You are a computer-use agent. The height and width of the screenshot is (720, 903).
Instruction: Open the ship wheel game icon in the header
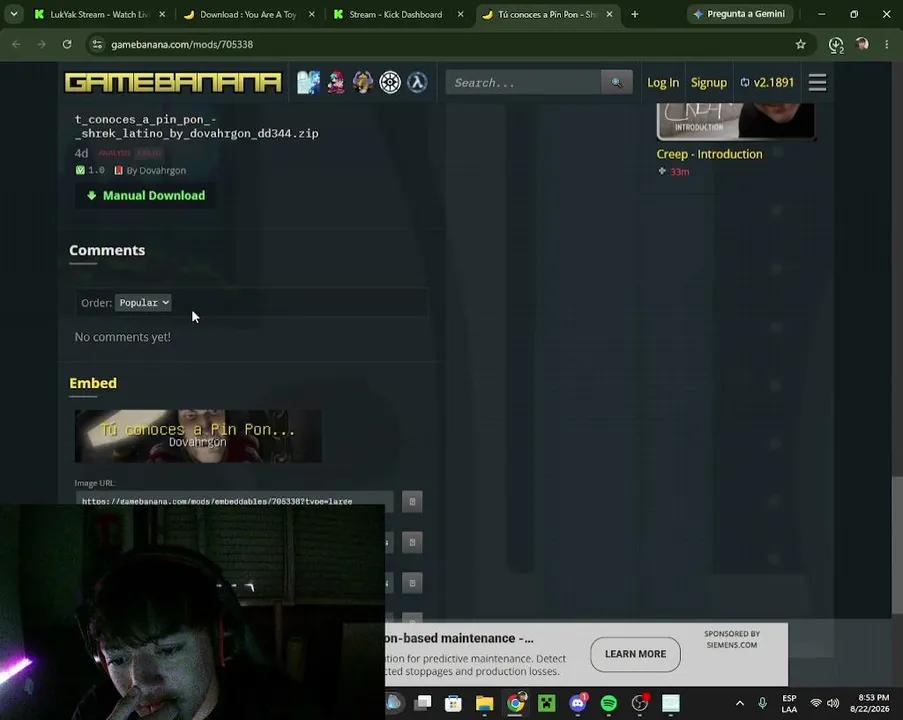(390, 82)
